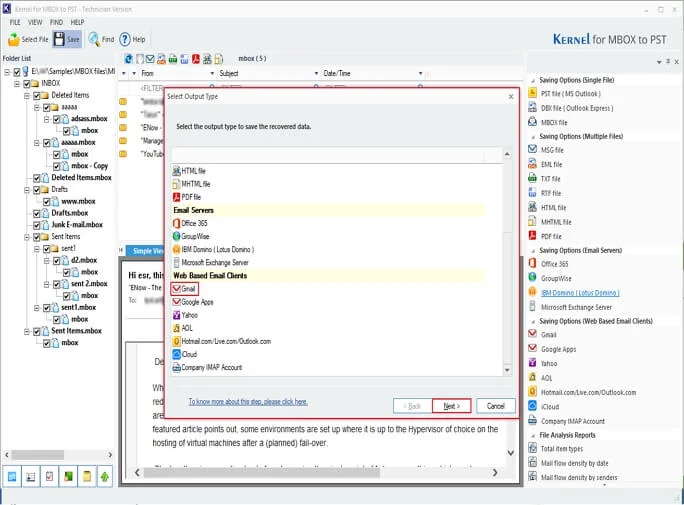The height and width of the screenshot is (505, 684).
Task: Select iCloud icon in right saving panel
Action: point(532,406)
